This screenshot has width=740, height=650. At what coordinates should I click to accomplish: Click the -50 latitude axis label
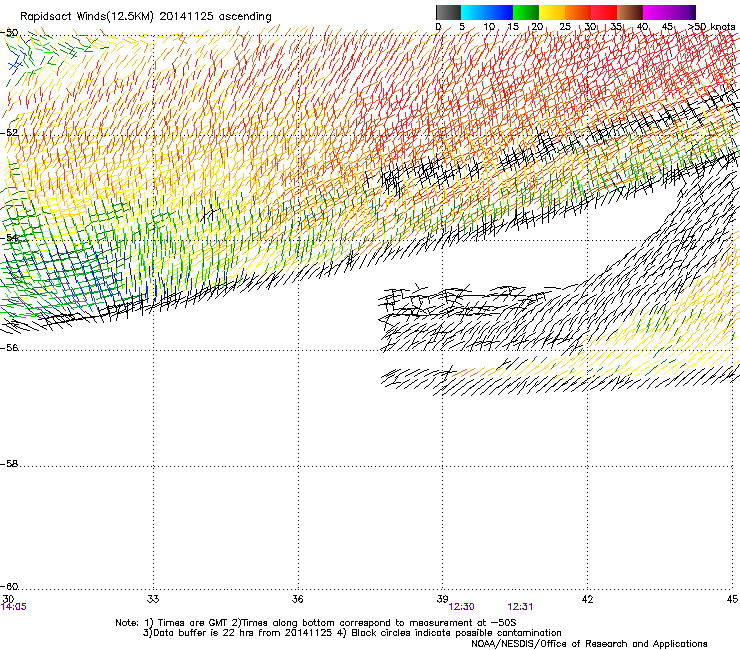click(x=9, y=33)
